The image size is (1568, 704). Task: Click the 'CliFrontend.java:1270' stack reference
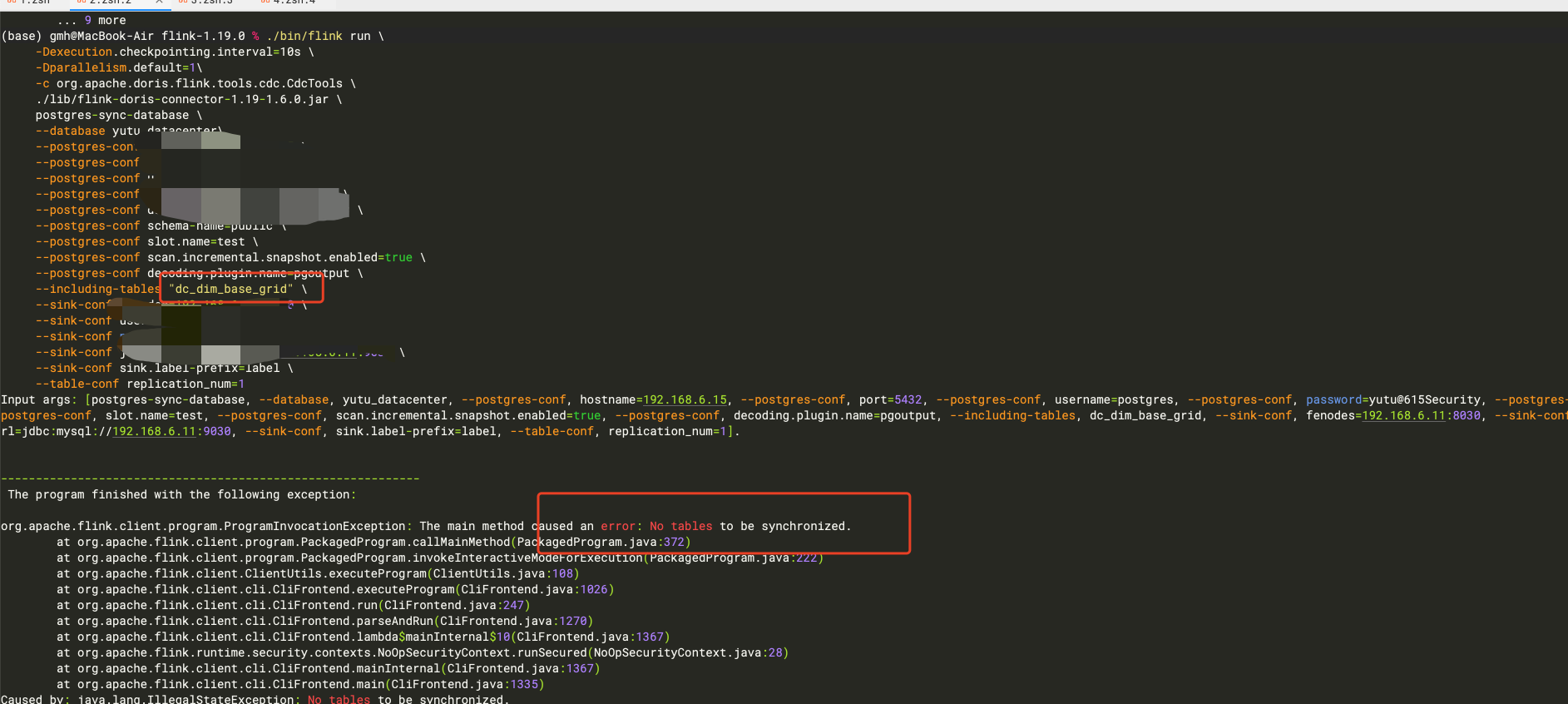514,622
